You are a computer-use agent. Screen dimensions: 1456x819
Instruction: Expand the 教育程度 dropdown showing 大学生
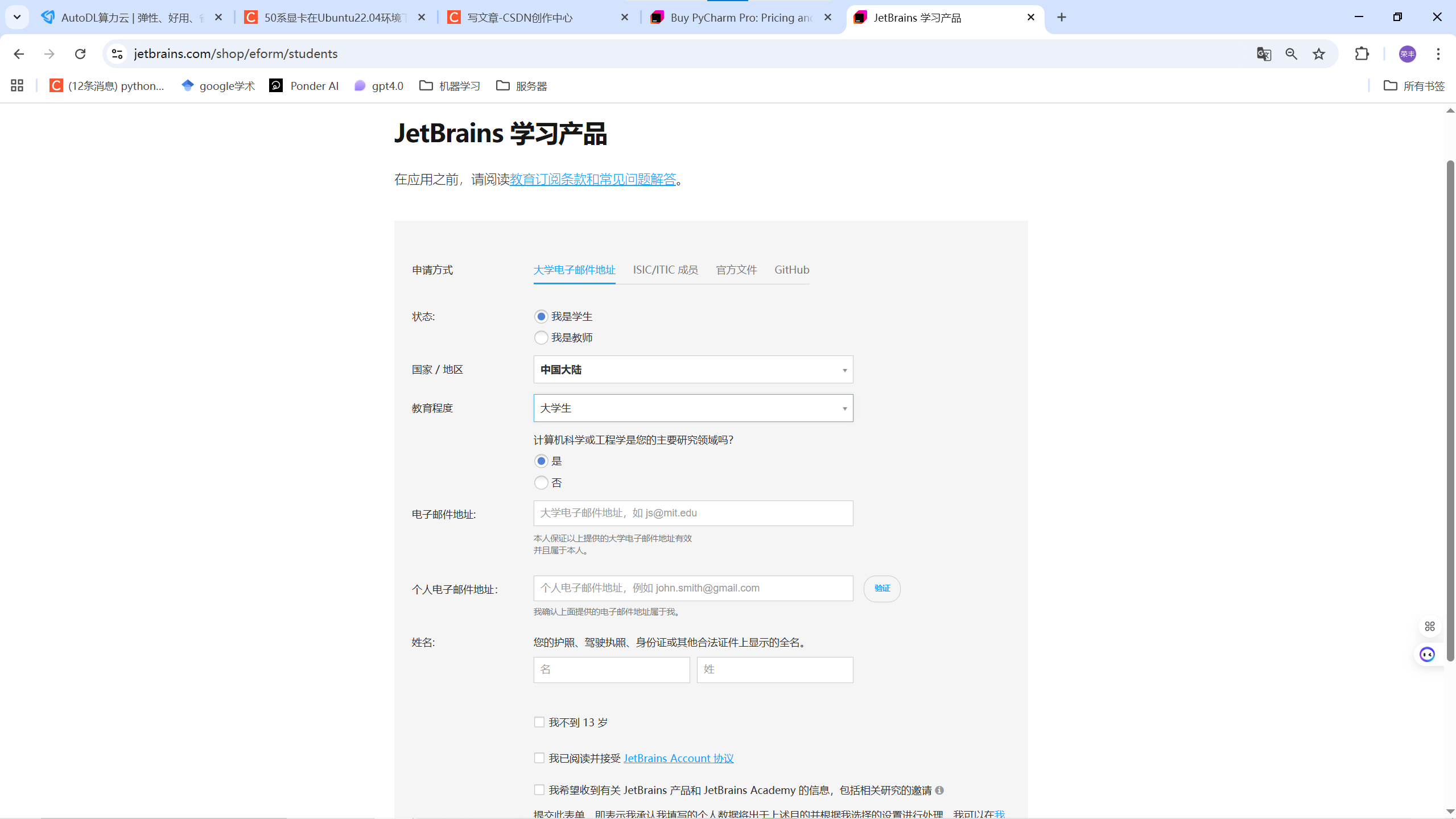click(692, 408)
